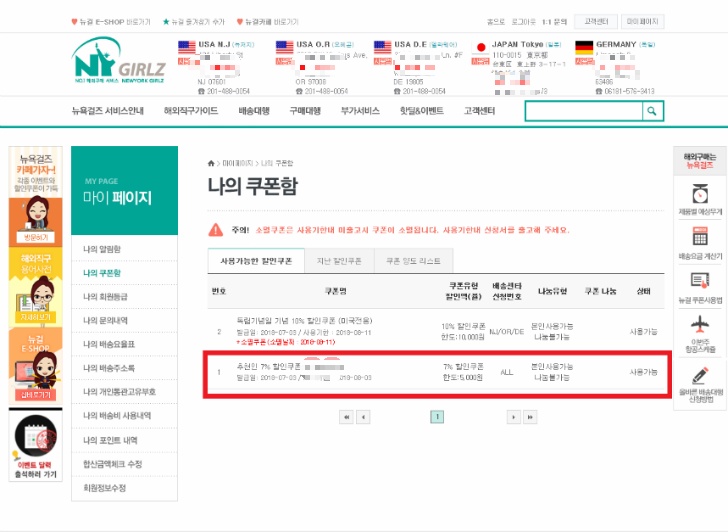Click the 로그아웃 link
This screenshot has width=728, height=532.
click(x=523, y=22)
